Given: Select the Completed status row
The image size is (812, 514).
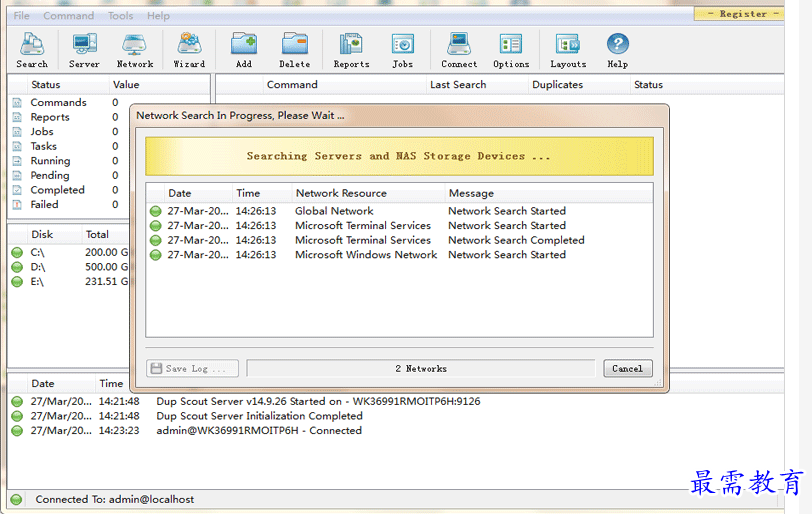Looking at the screenshot, I should pos(57,190).
